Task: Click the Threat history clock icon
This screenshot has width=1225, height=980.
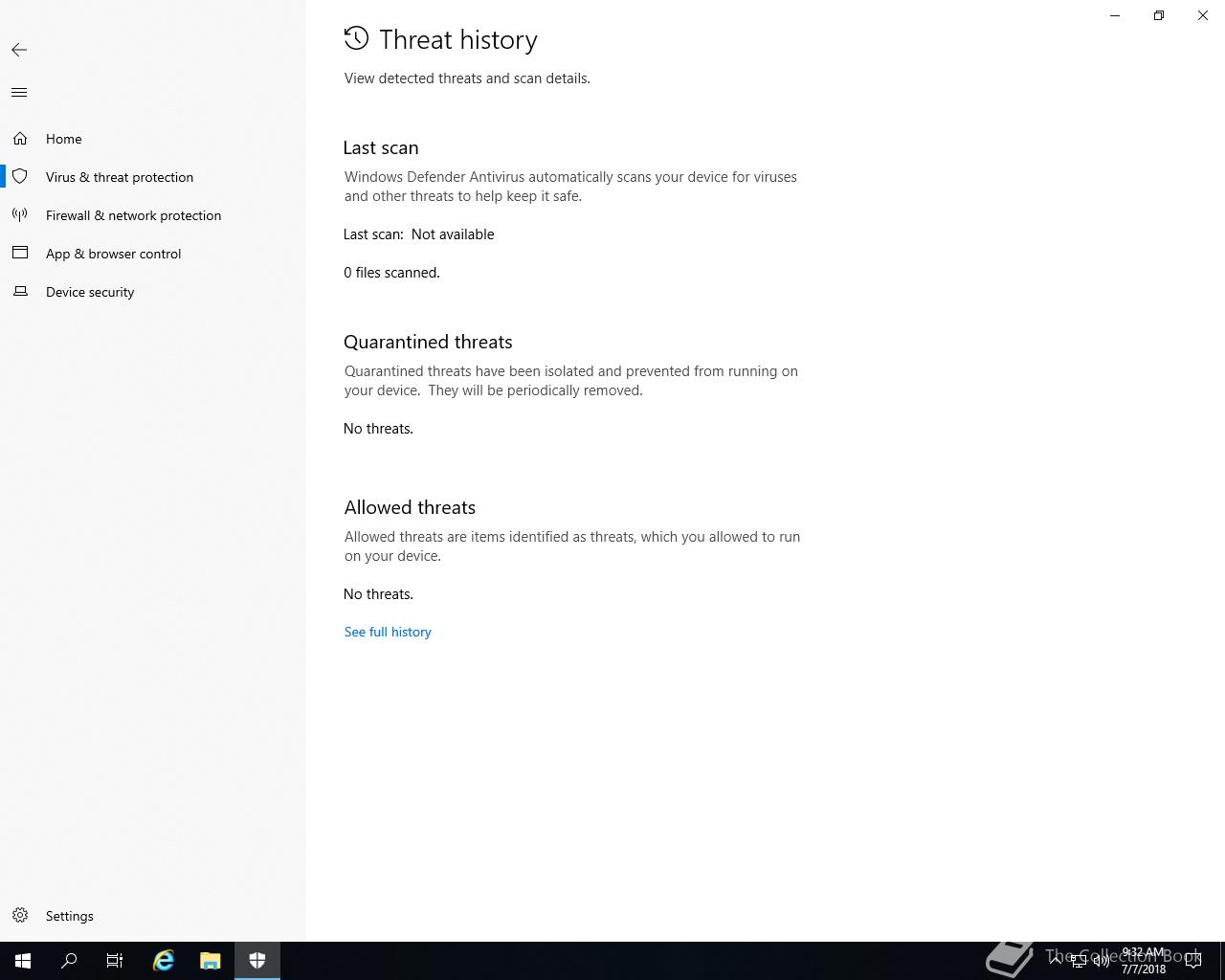Action: [x=356, y=38]
